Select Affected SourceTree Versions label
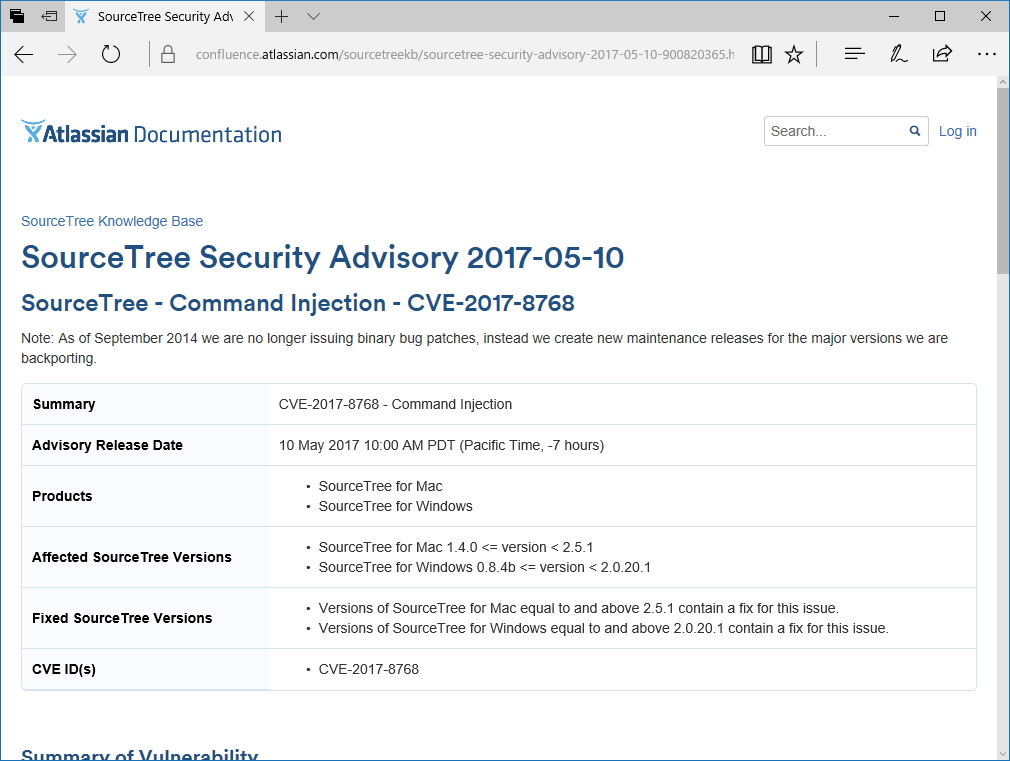This screenshot has height=761, width=1010. pyautogui.click(x=132, y=557)
